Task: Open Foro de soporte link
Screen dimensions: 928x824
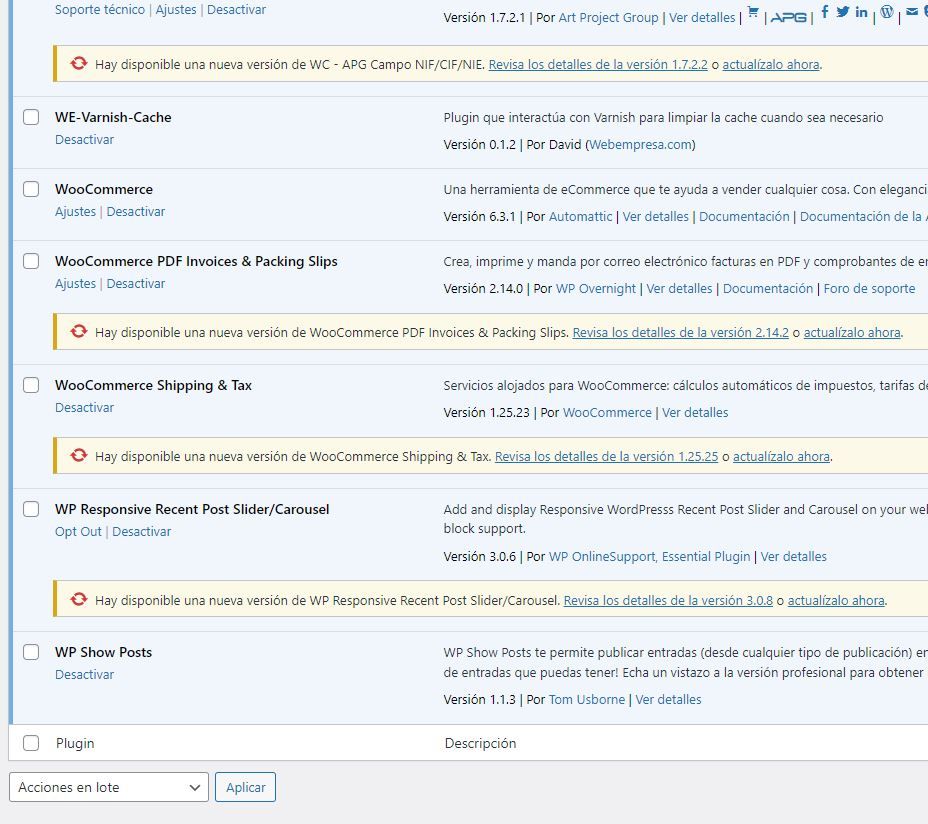Action: pyautogui.click(x=869, y=289)
